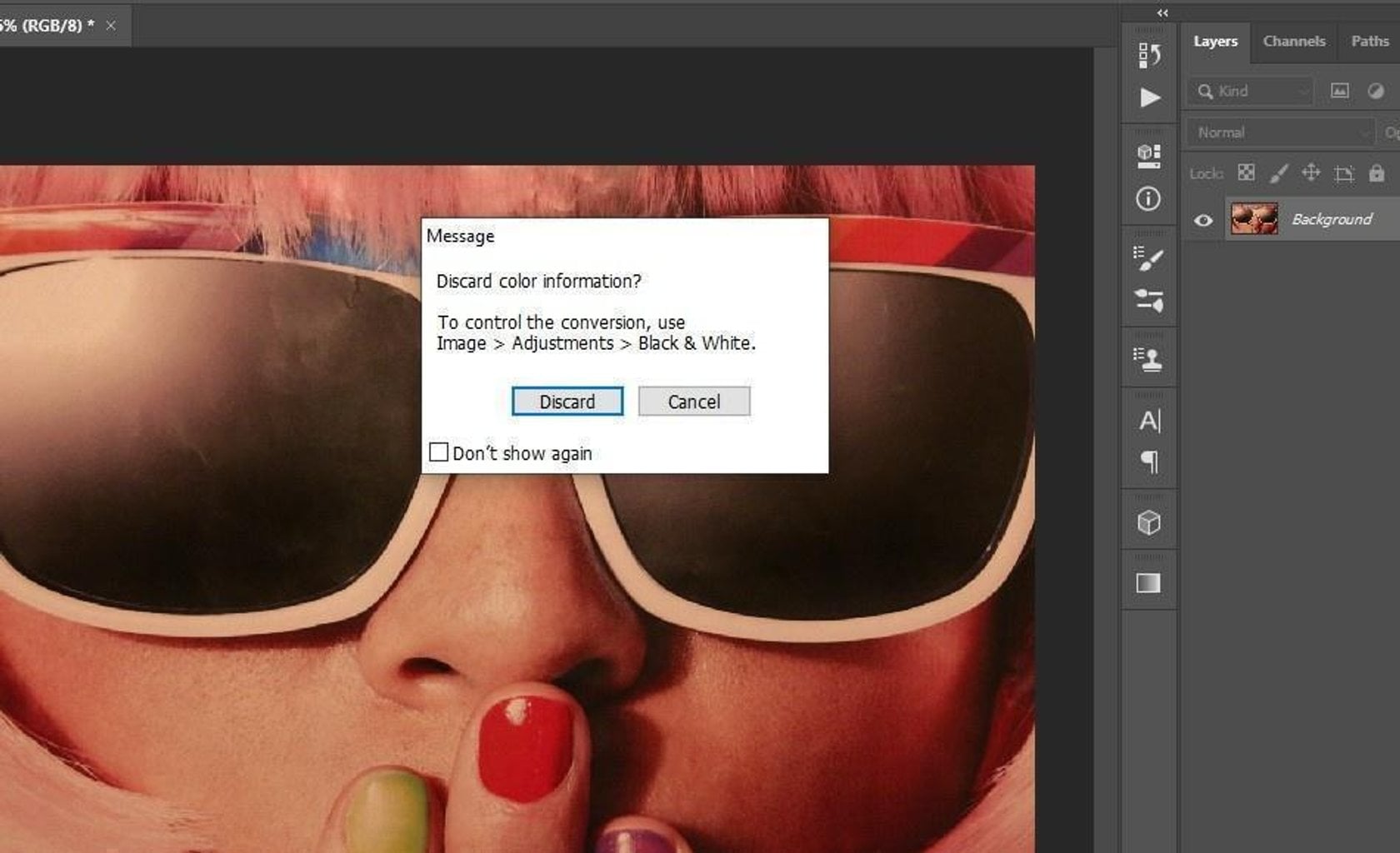Open the 3D panel cube icon
This screenshot has height=853, width=1400.
point(1149,521)
